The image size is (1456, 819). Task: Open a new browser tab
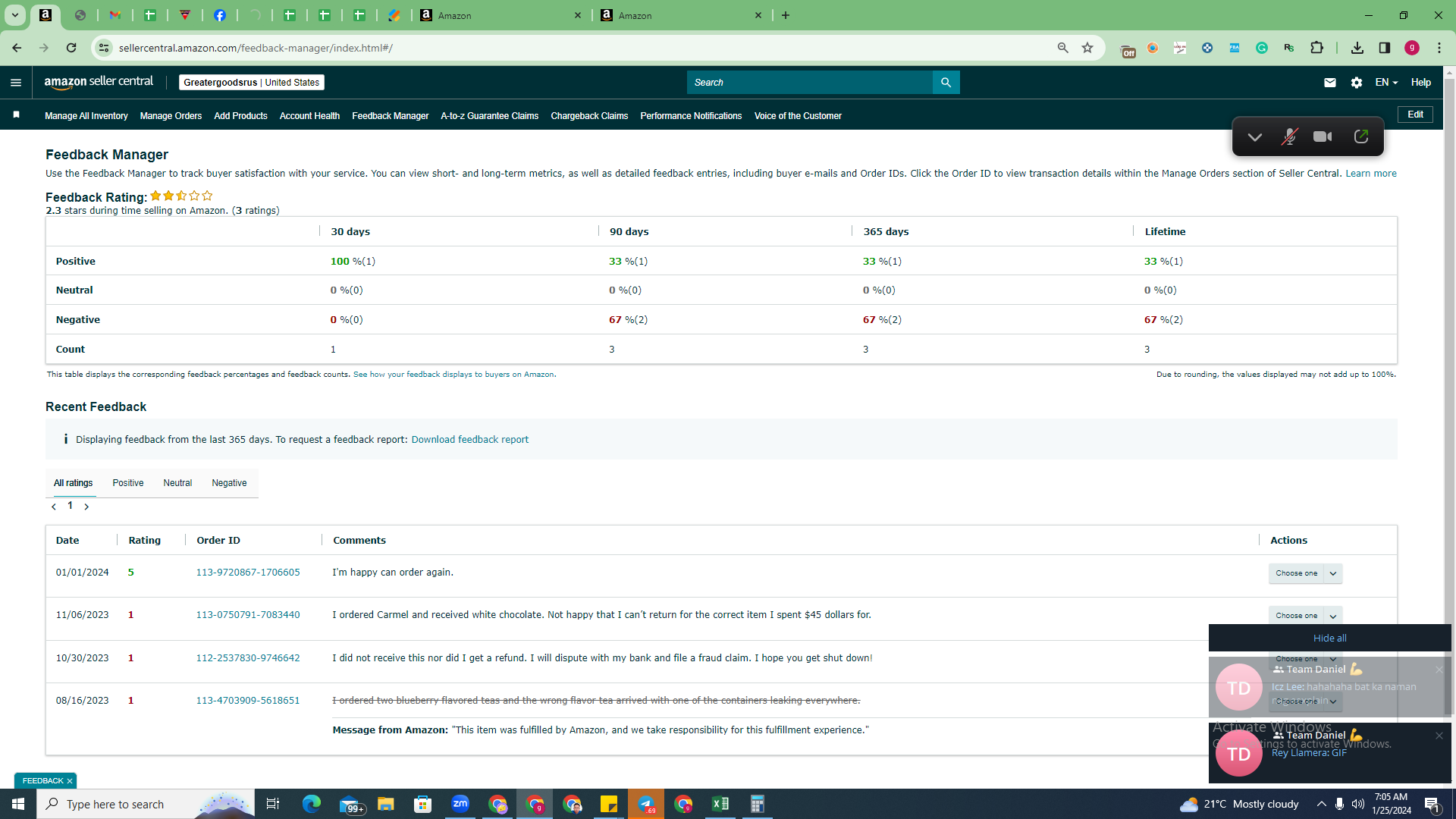coord(786,15)
